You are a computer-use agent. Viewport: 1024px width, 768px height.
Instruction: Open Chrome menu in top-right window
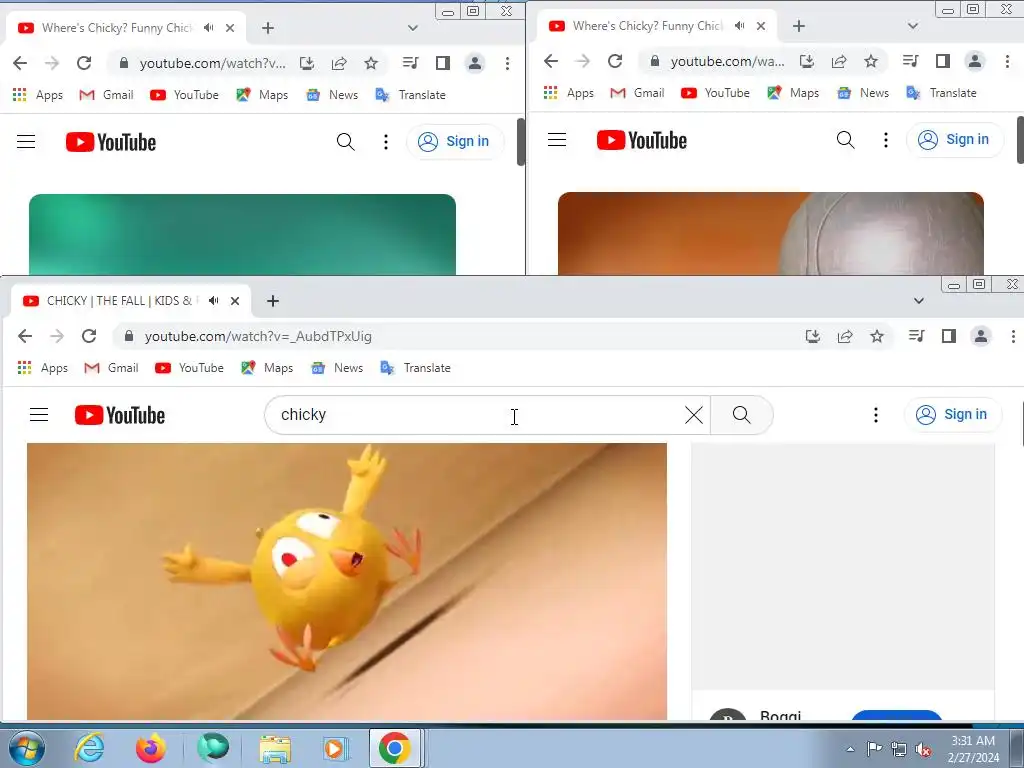point(1007,61)
